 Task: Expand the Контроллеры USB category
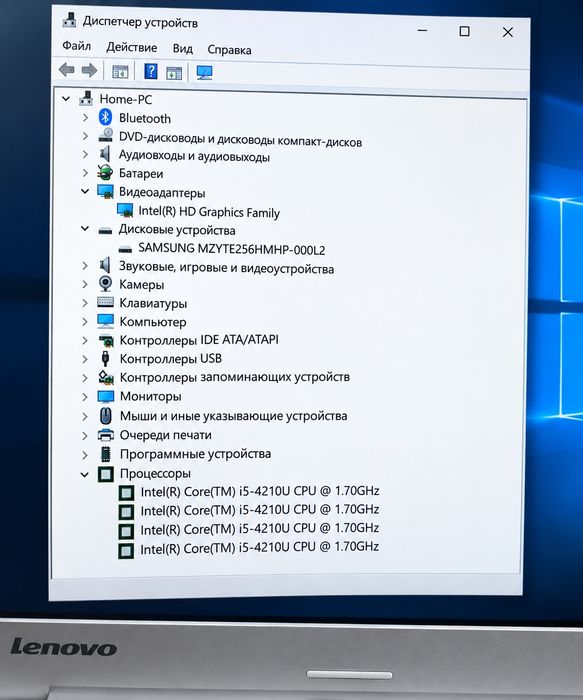[x=85, y=358]
